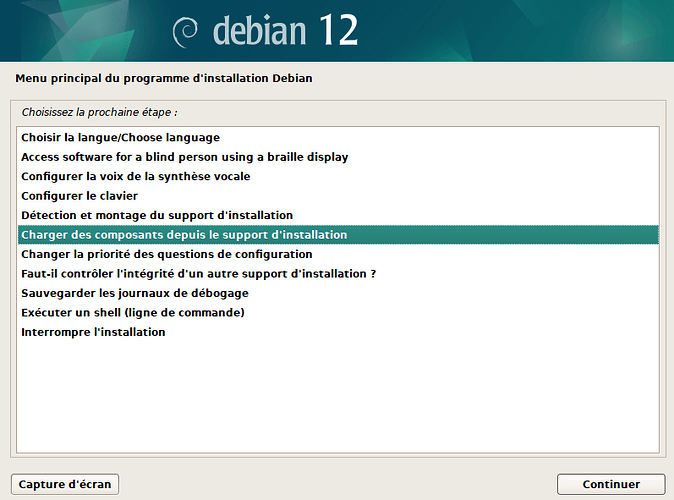Viewport: 674px width, 500px height.
Task: Open 'Exécuter un shell (ligne de commande)'
Action: pyautogui.click(x=338, y=313)
